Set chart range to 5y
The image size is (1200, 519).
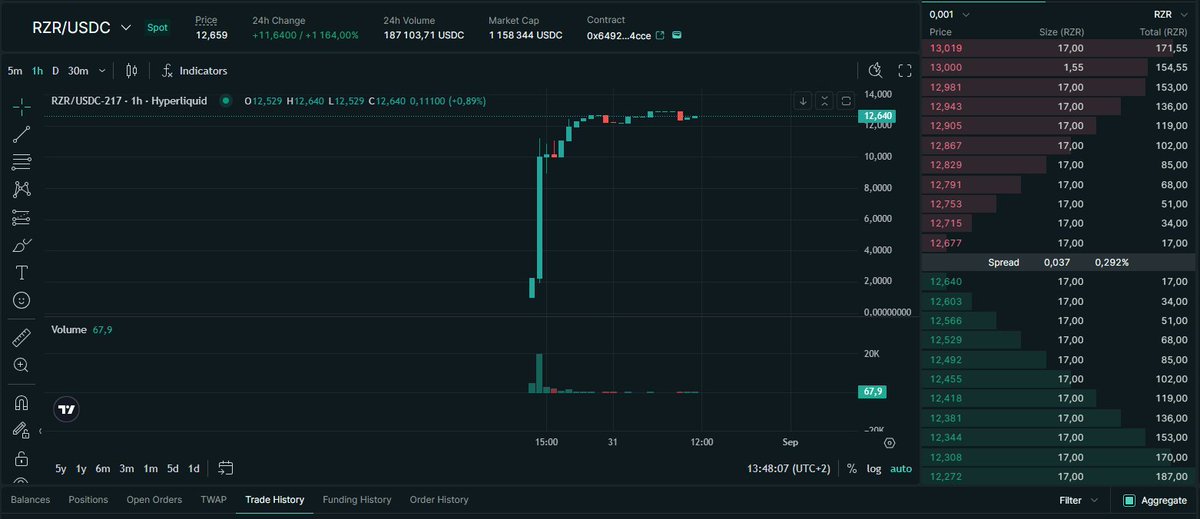[61, 468]
